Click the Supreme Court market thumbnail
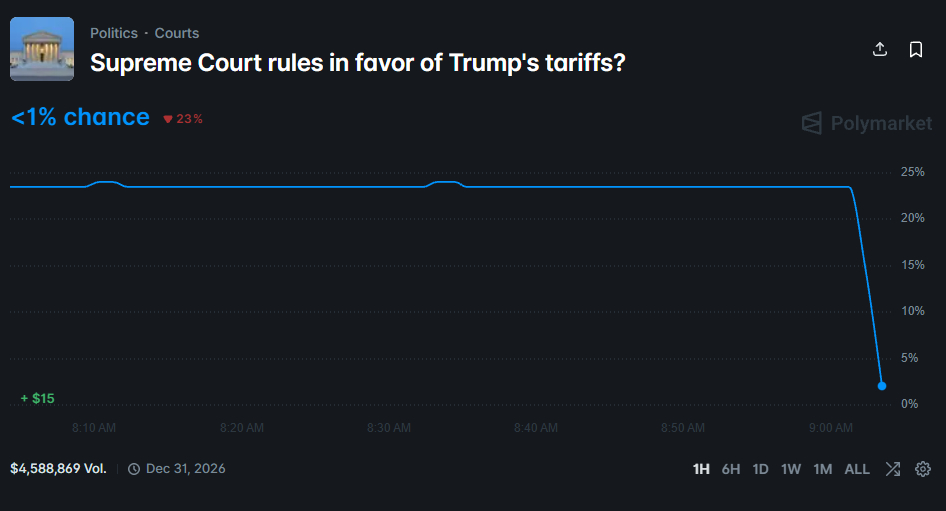 (x=42, y=49)
